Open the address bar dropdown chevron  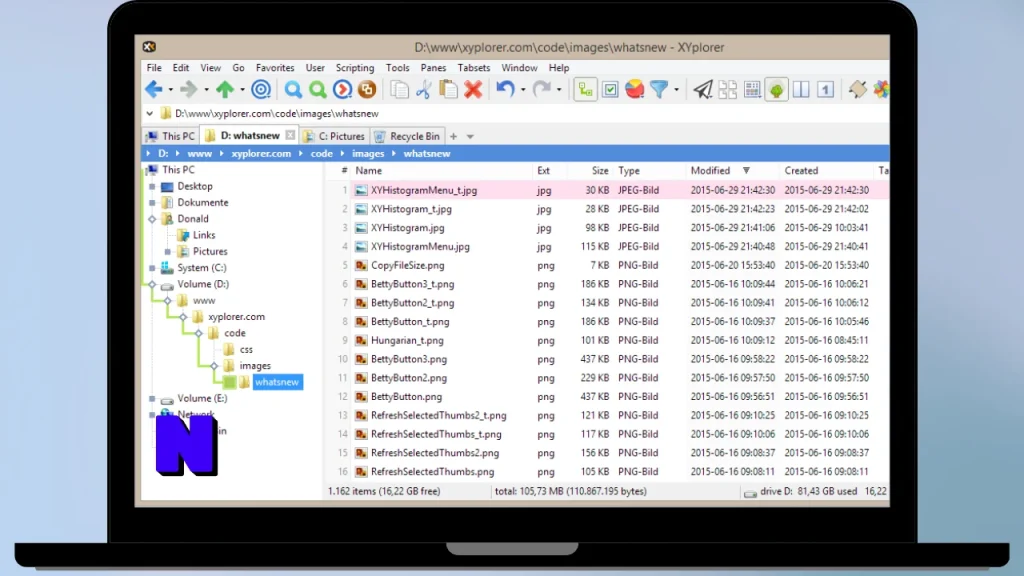coord(150,114)
